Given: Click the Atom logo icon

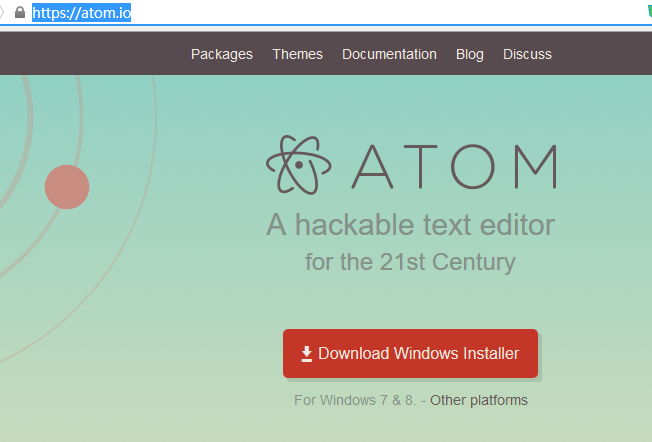Looking at the screenshot, I should click(x=299, y=165).
